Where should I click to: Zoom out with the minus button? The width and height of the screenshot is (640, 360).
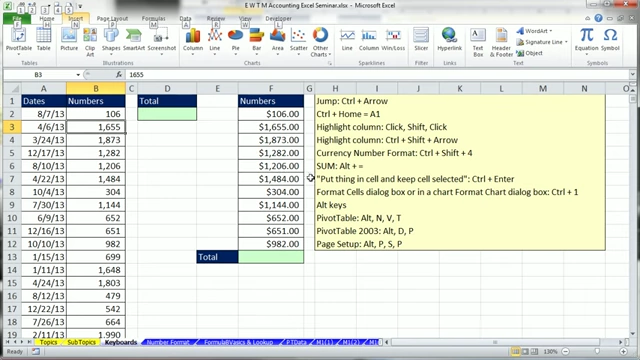click(566, 351)
